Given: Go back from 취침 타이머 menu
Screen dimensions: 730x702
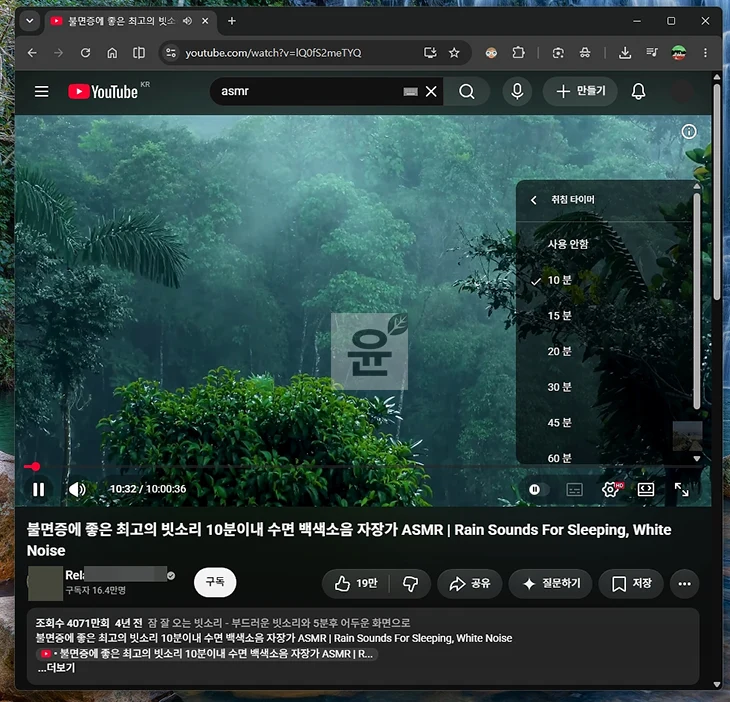Looking at the screenshot, I should tap(534, 200).
